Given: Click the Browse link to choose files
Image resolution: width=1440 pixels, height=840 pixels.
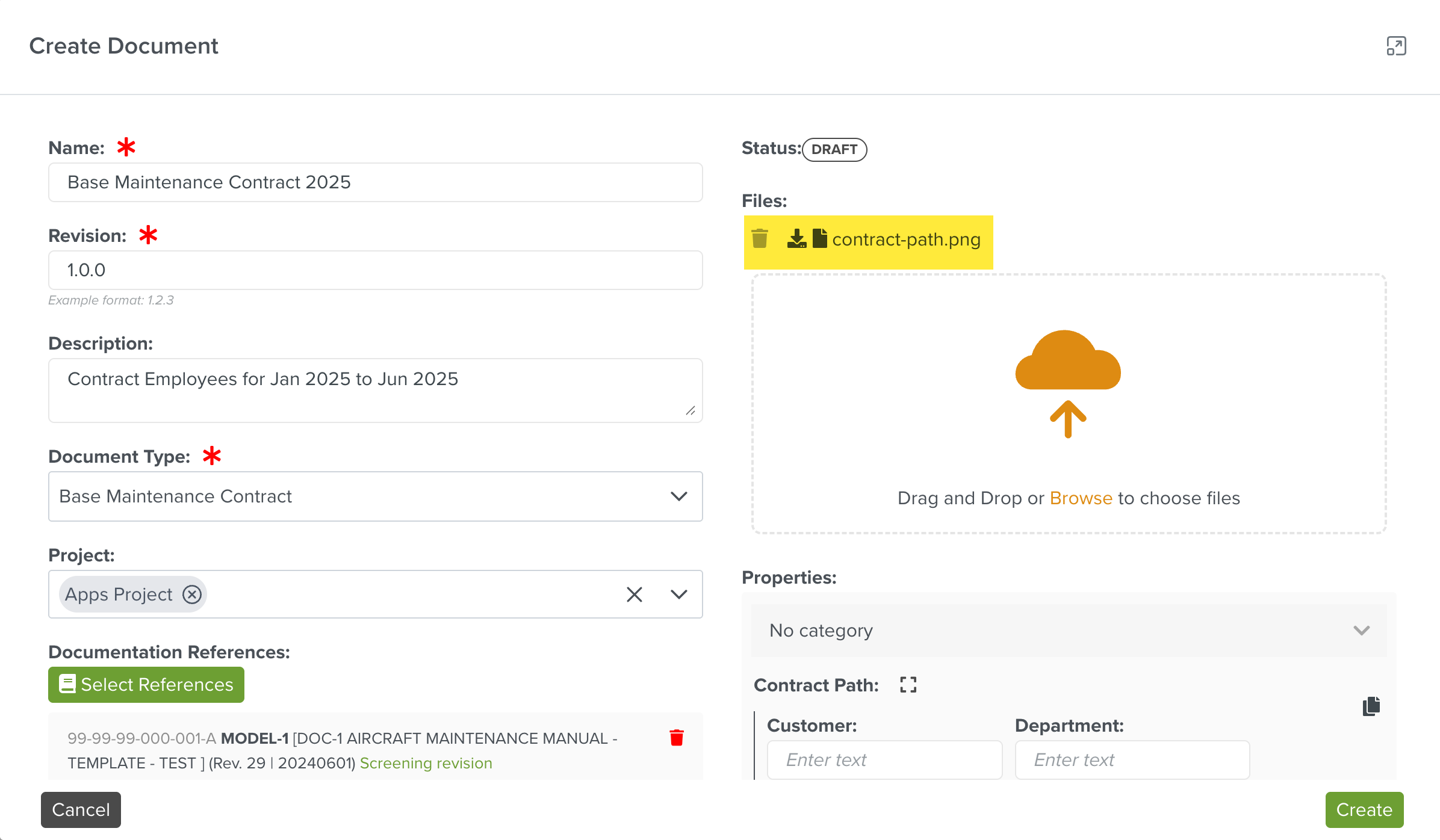Looking at the screenshot, I should (1081, 498).
